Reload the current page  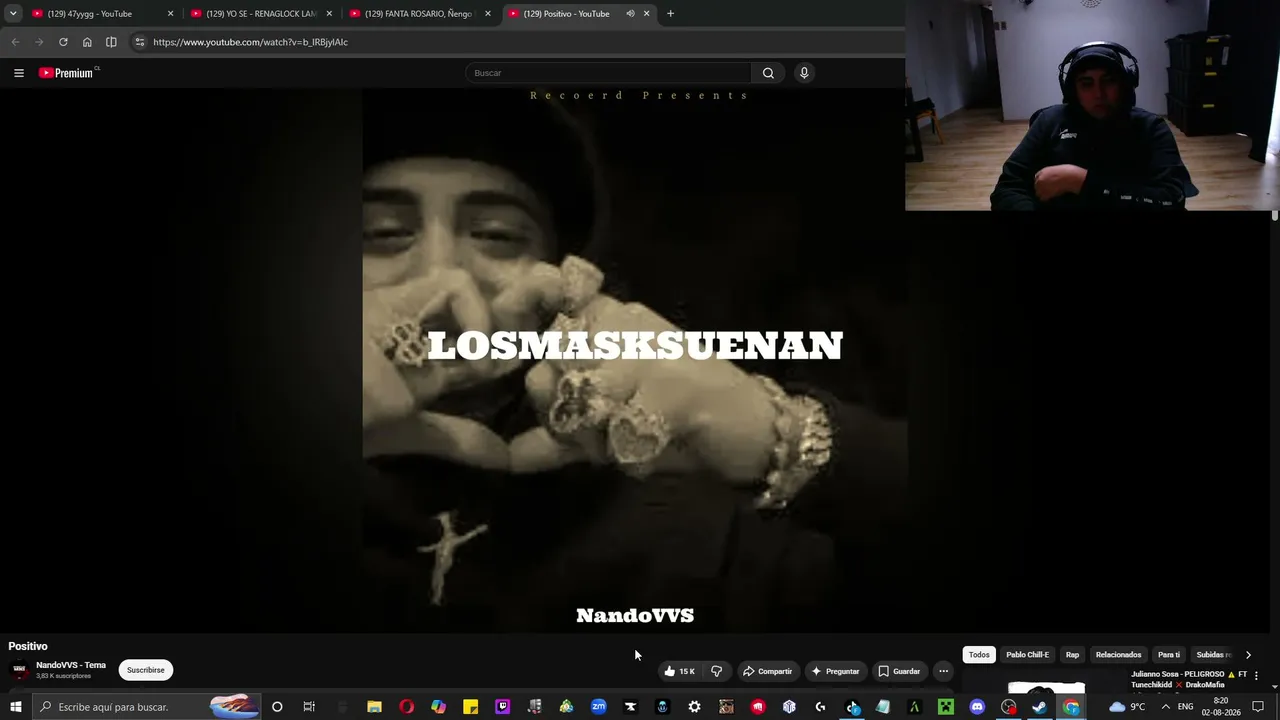click(63, 42)
